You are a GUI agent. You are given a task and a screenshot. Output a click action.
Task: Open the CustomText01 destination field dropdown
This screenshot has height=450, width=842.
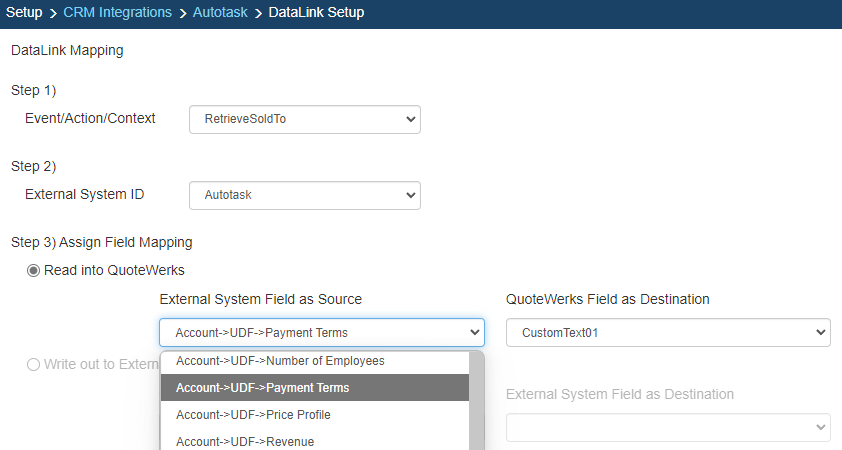(x=667, y=333)
